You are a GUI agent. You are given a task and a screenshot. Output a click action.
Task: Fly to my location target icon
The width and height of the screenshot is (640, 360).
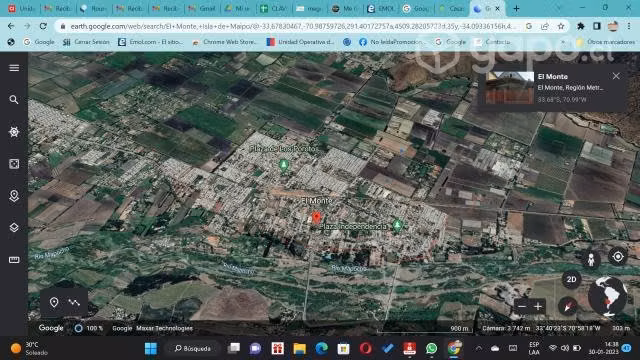tap(618, 257)
